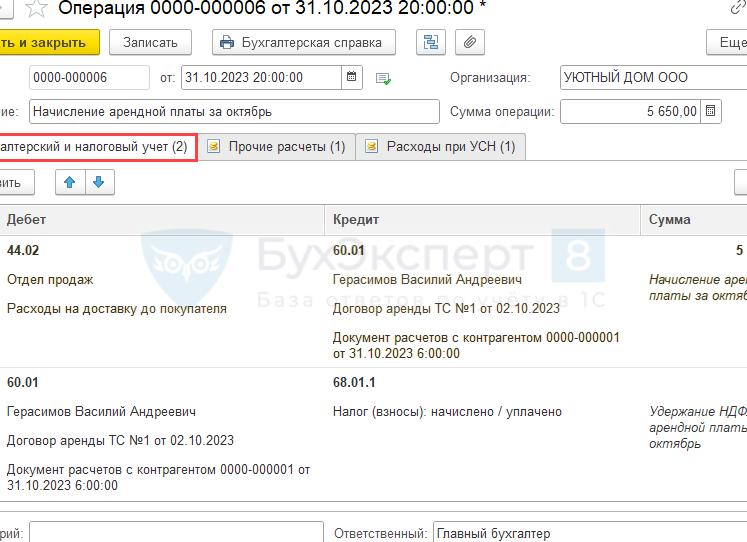
Task: Move row down with blue arrow
Action: (100, 182)
